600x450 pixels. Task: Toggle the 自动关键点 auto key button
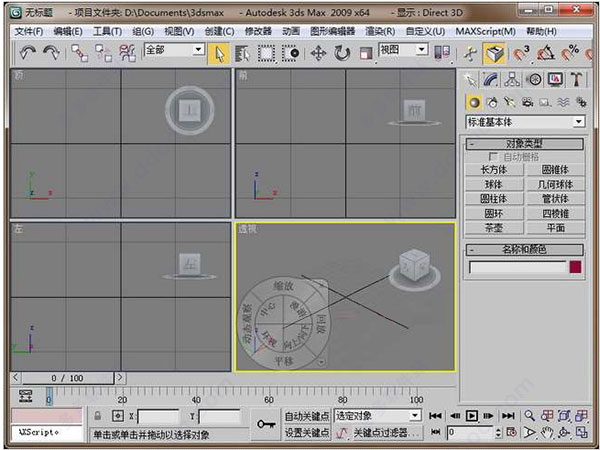click(307, 416)
